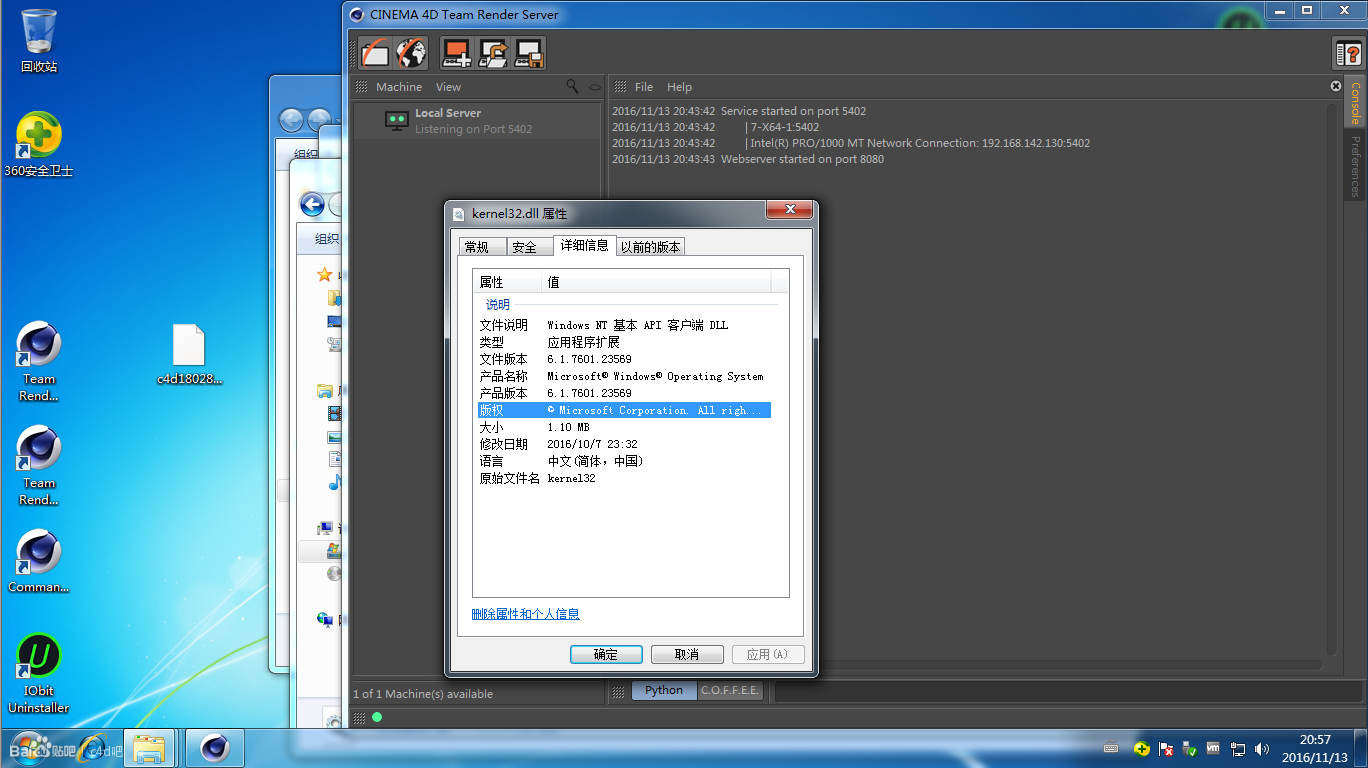Click back arrow in Explorer window
Image resolution: width=1368 pixels, height=768 pixels.
[312, 205]
